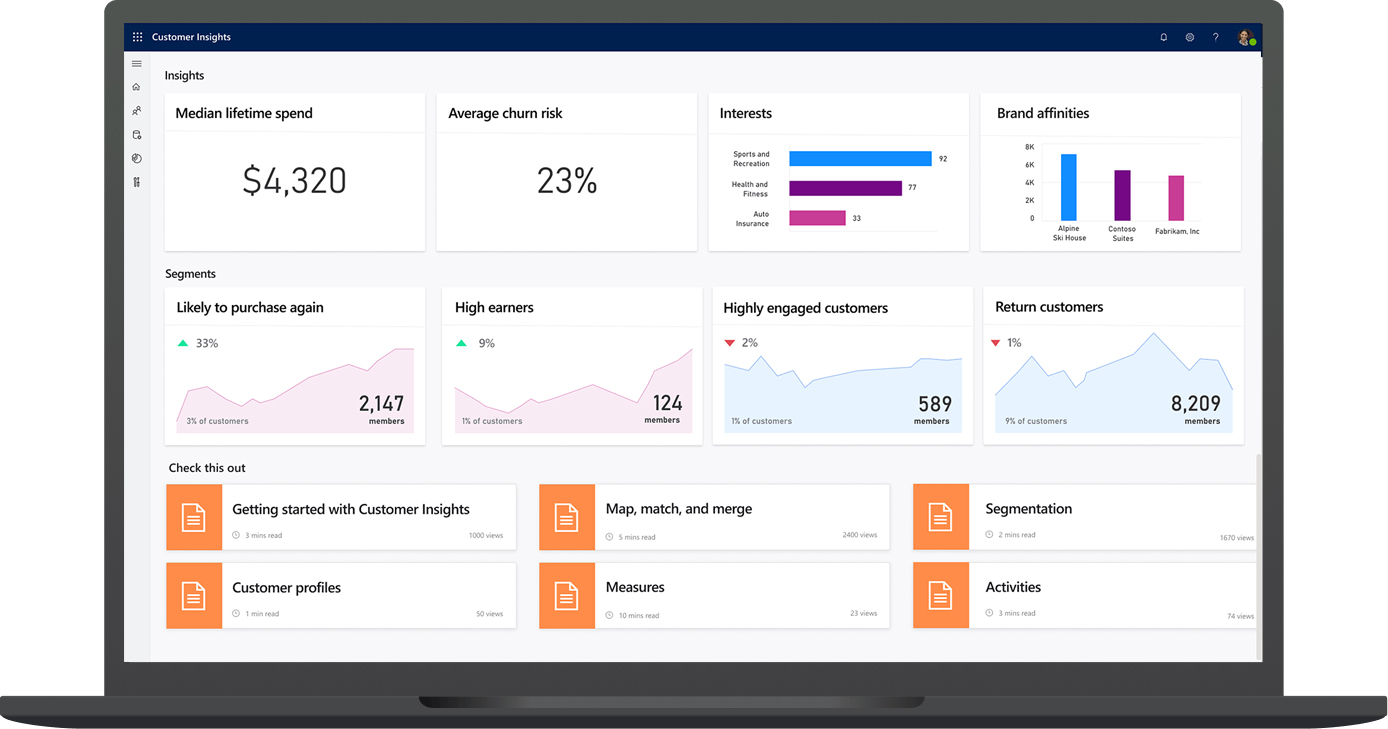Open the data database icon in sidebar
The image size is (1388, 729).
pyautogui.click(x=137, y=135)
